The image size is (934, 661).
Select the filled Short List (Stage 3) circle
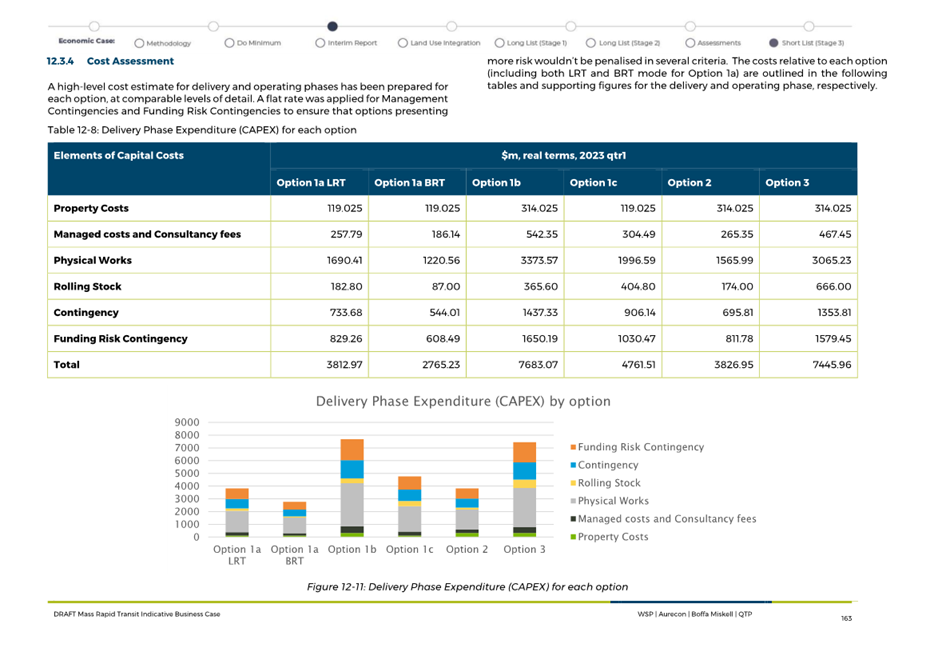(x=773, y=43)
